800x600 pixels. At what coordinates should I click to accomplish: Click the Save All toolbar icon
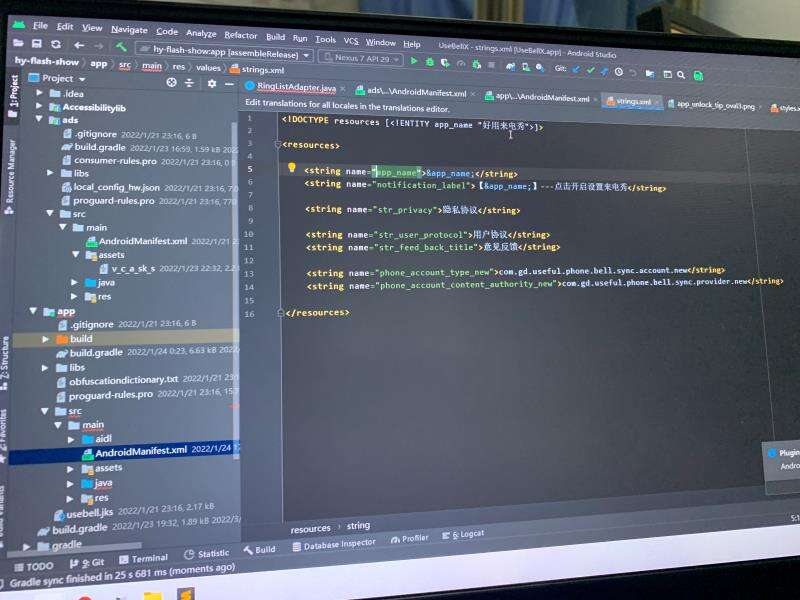pyautogui.click(x=37, y=45)
